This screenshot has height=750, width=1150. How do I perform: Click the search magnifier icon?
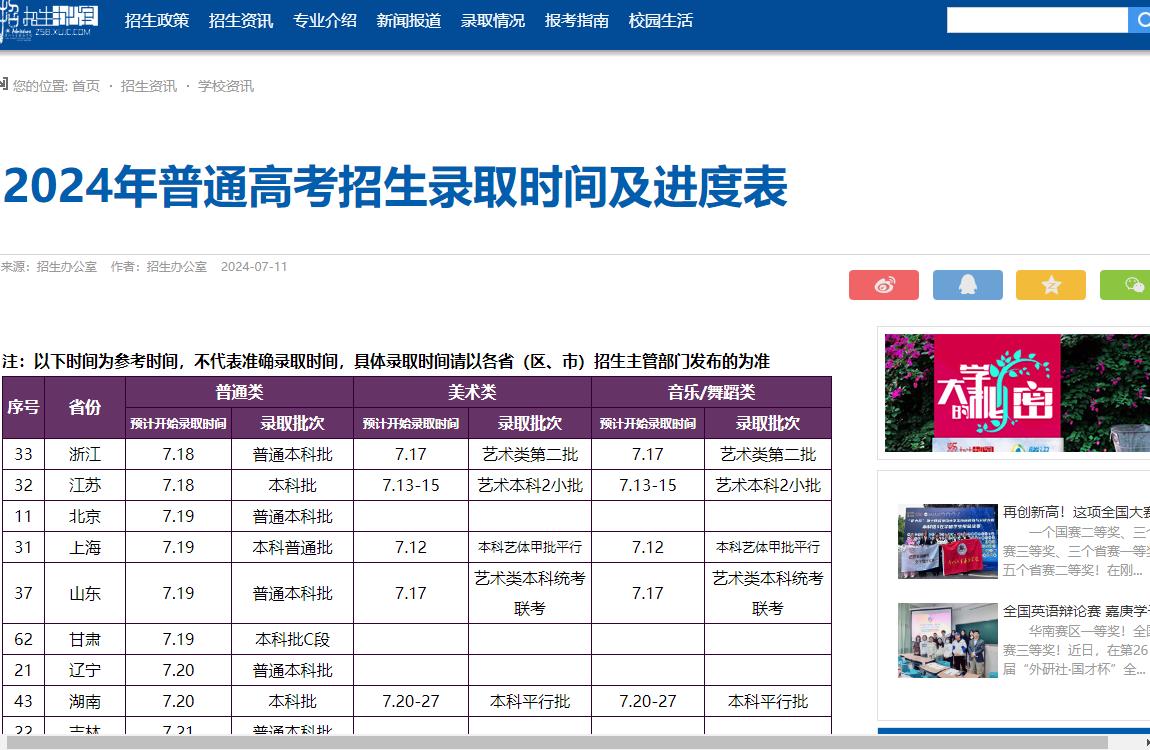tap(1141, 19)
